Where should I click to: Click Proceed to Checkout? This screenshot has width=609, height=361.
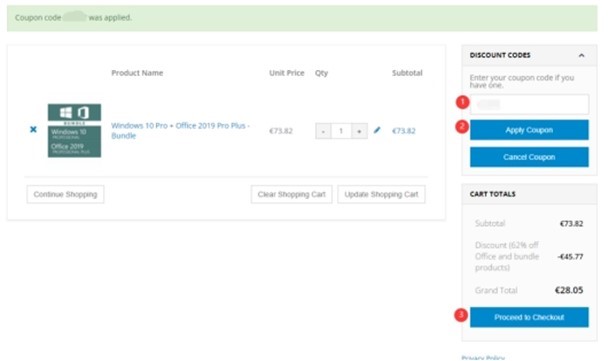pyautogui.click(x=529, y=317)
